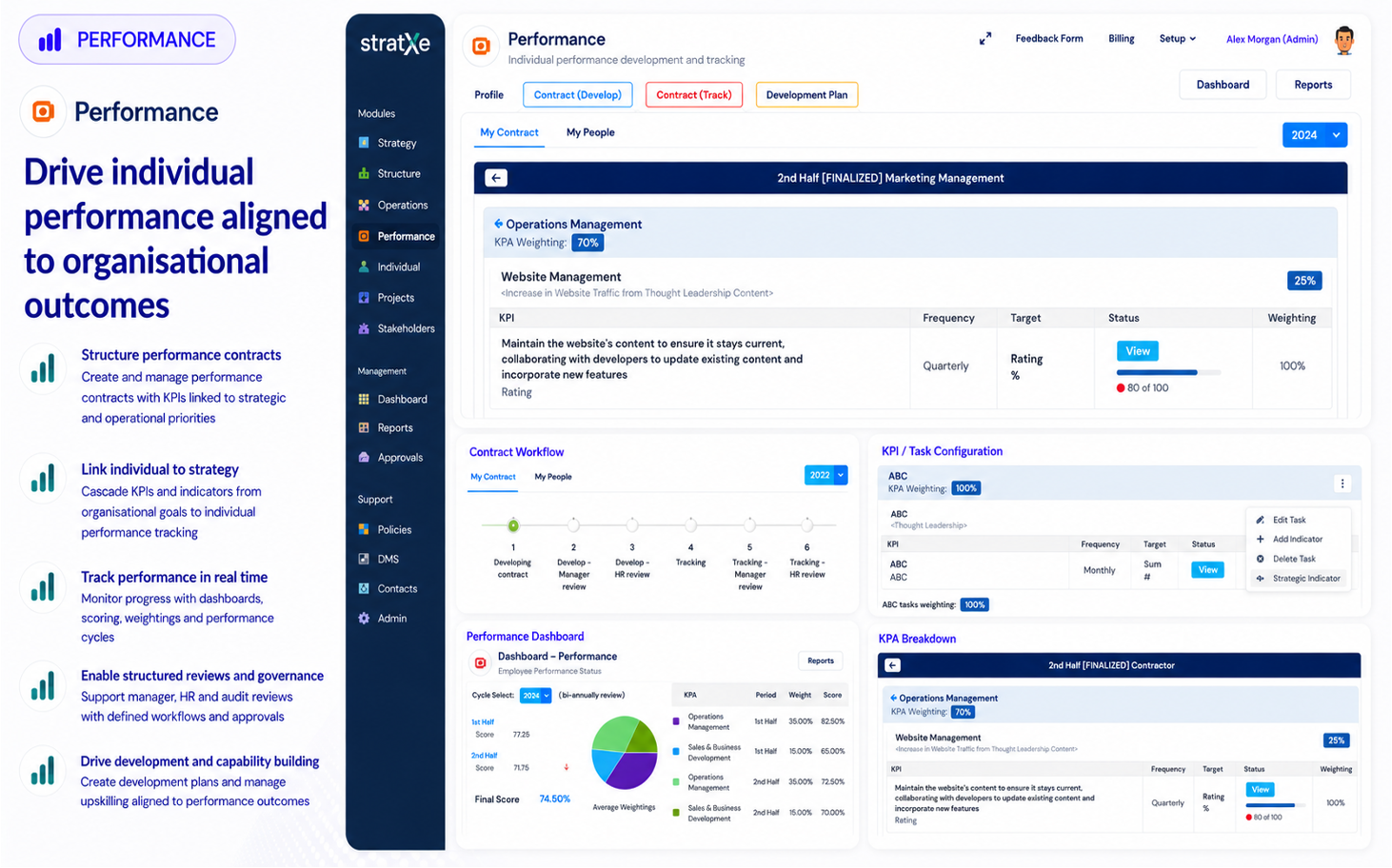Click back arrow in 2nd Half Marketing Management bar

click(496, 178)
